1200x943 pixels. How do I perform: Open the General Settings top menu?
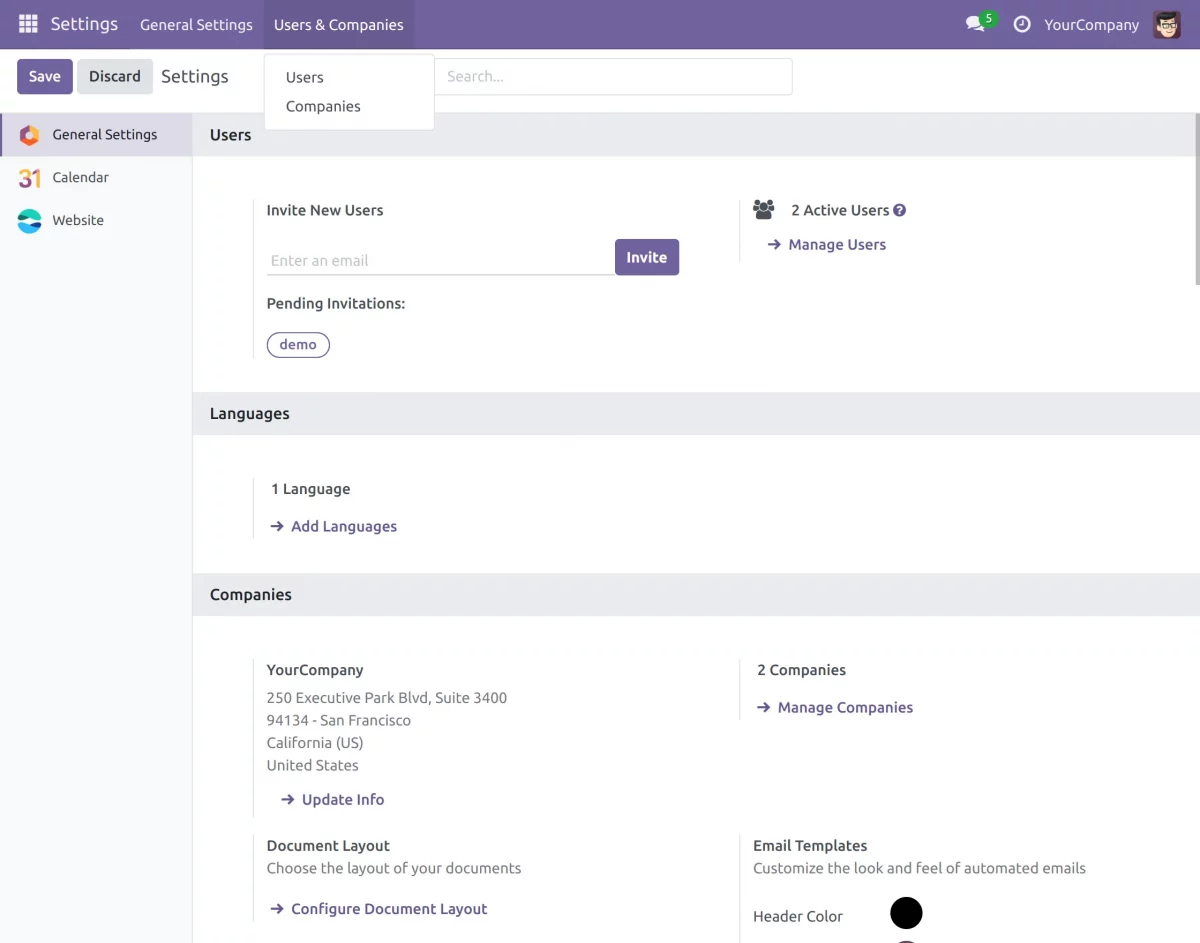click(196, 25)
